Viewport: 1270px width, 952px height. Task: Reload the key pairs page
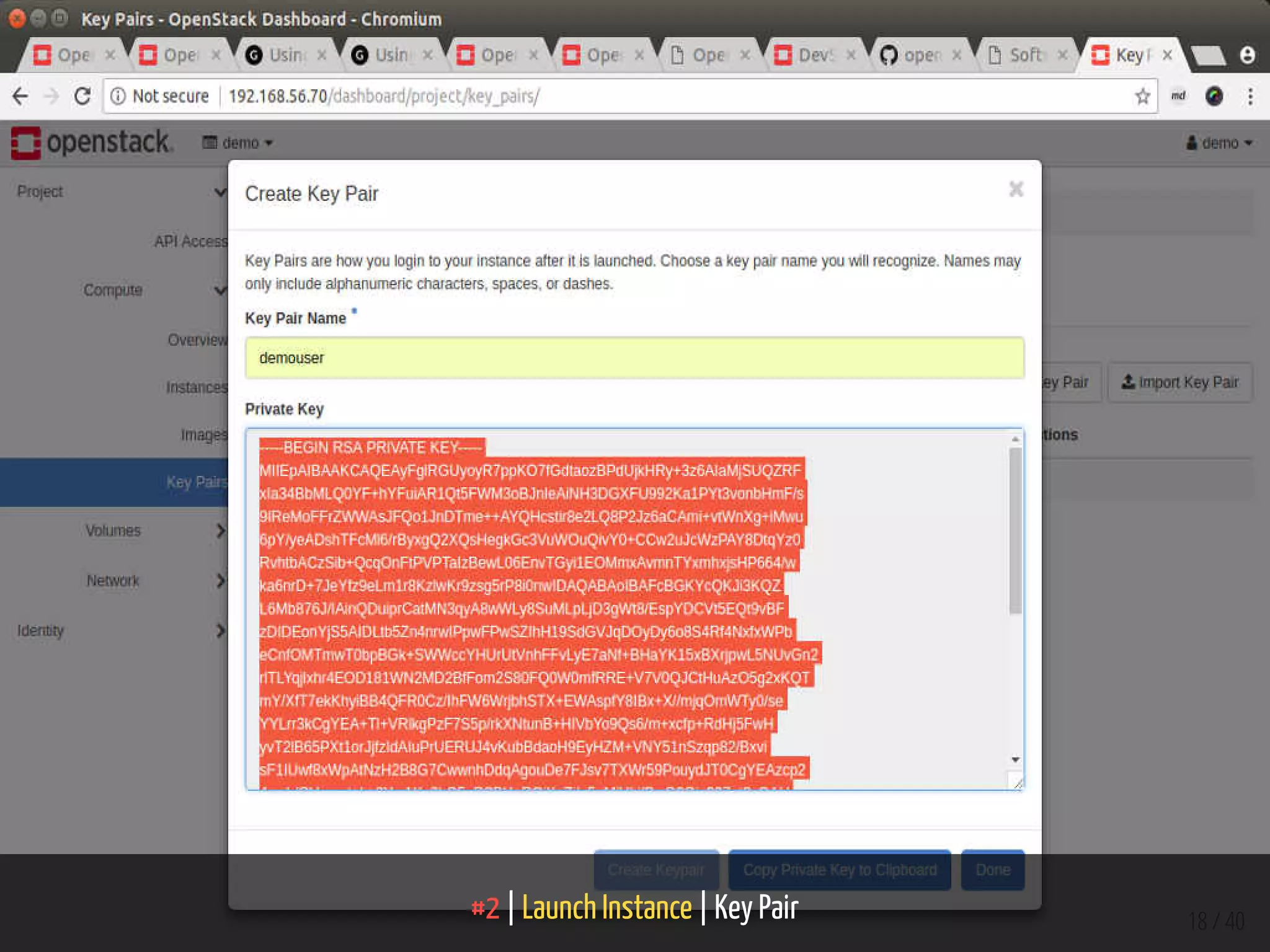coord(82,96)
